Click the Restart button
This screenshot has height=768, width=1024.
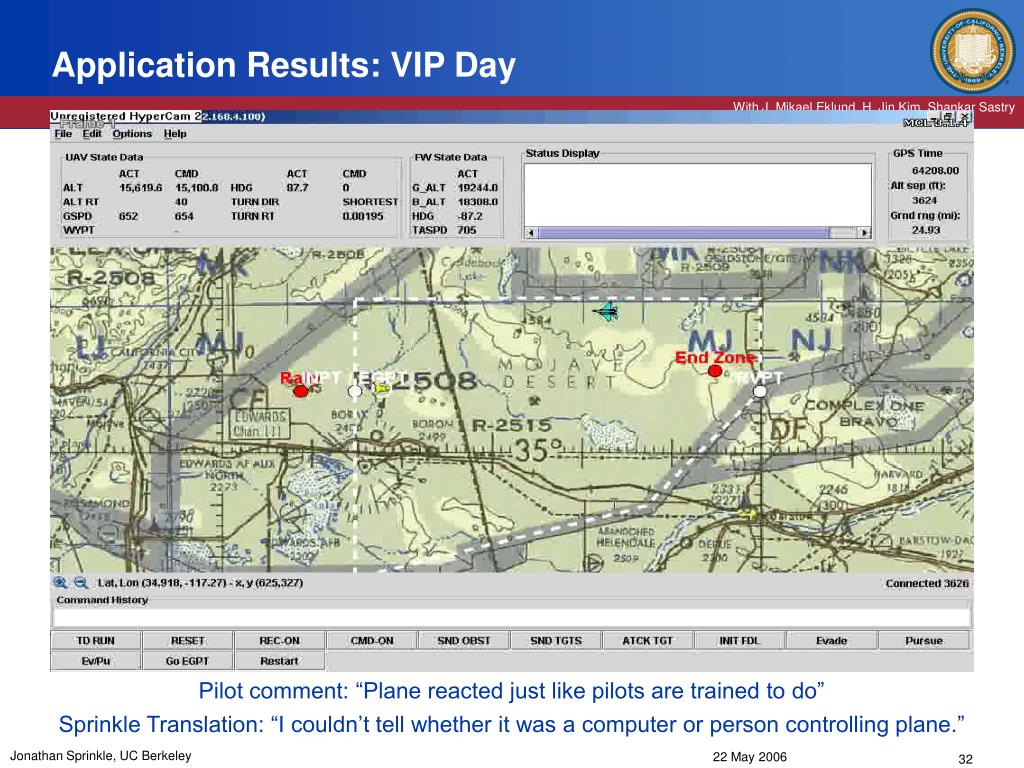point(280,661)
